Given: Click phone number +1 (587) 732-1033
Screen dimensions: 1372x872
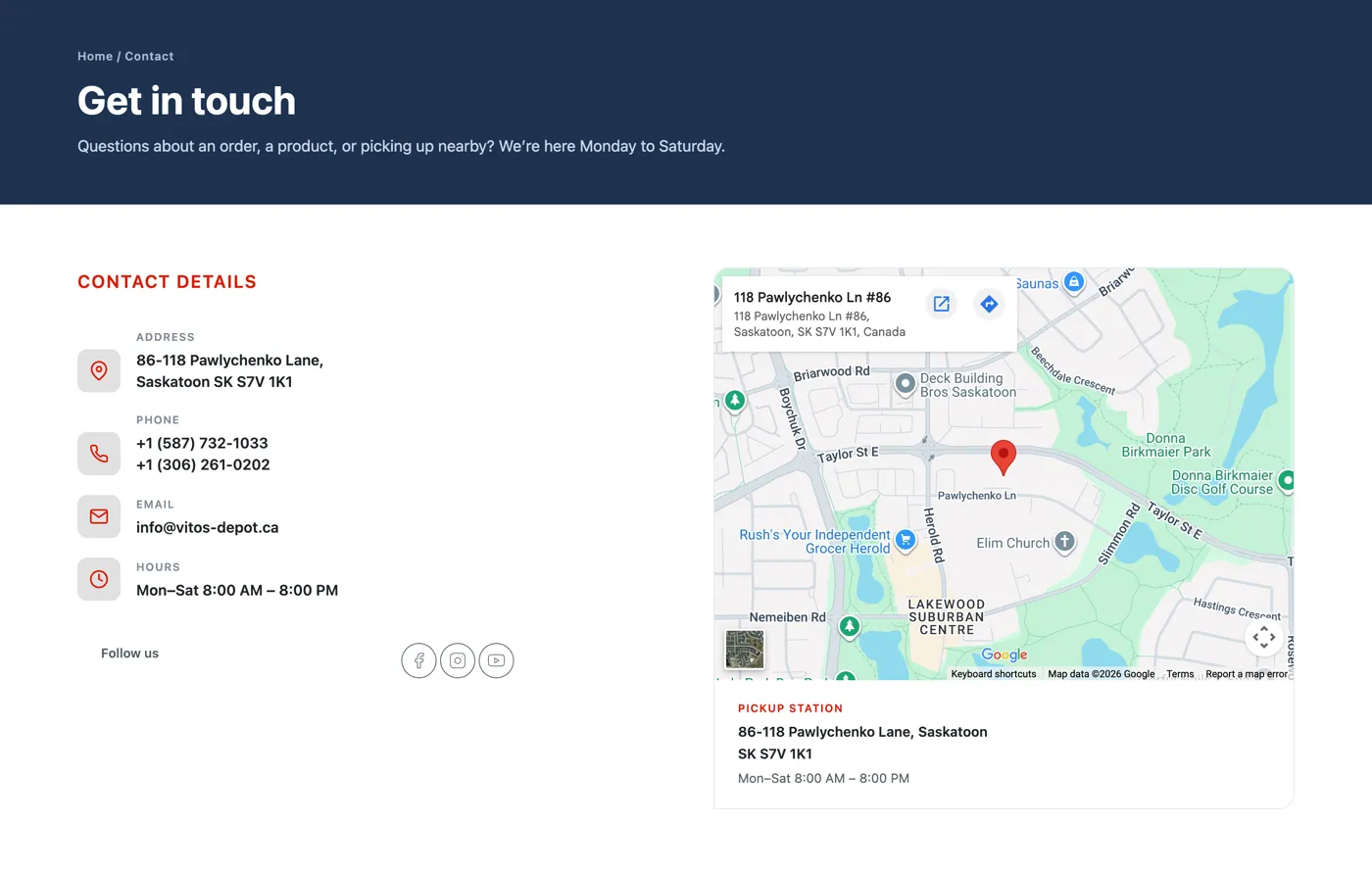Looking at the screenshot, I should coord(202,443).
